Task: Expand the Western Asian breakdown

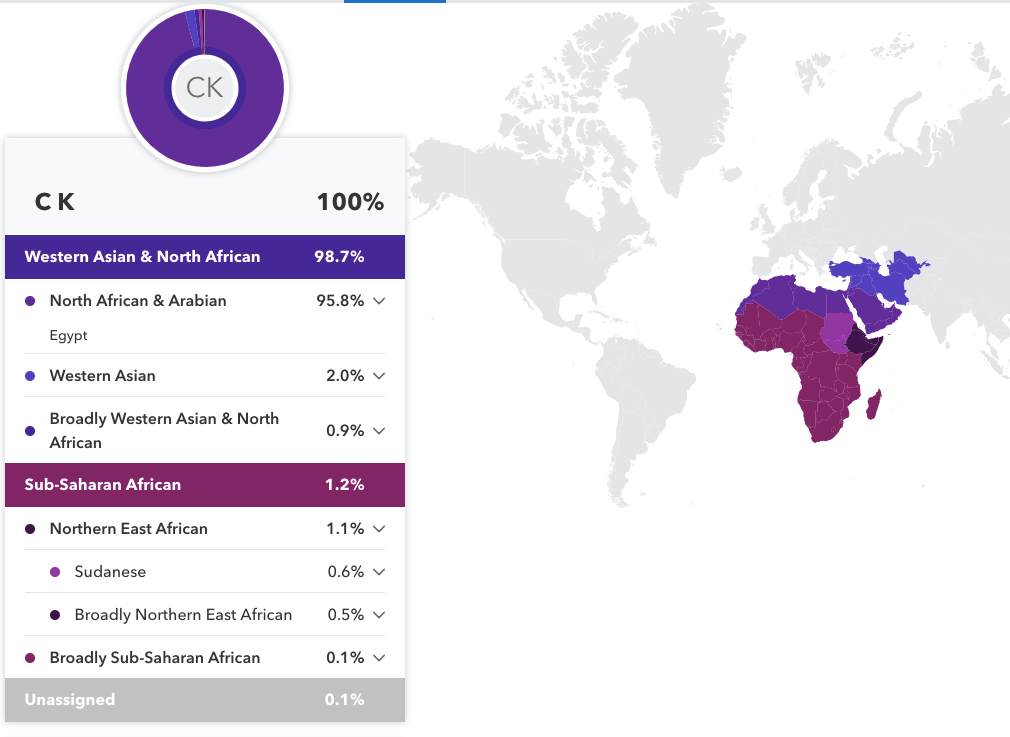Action: coord(378,375)
